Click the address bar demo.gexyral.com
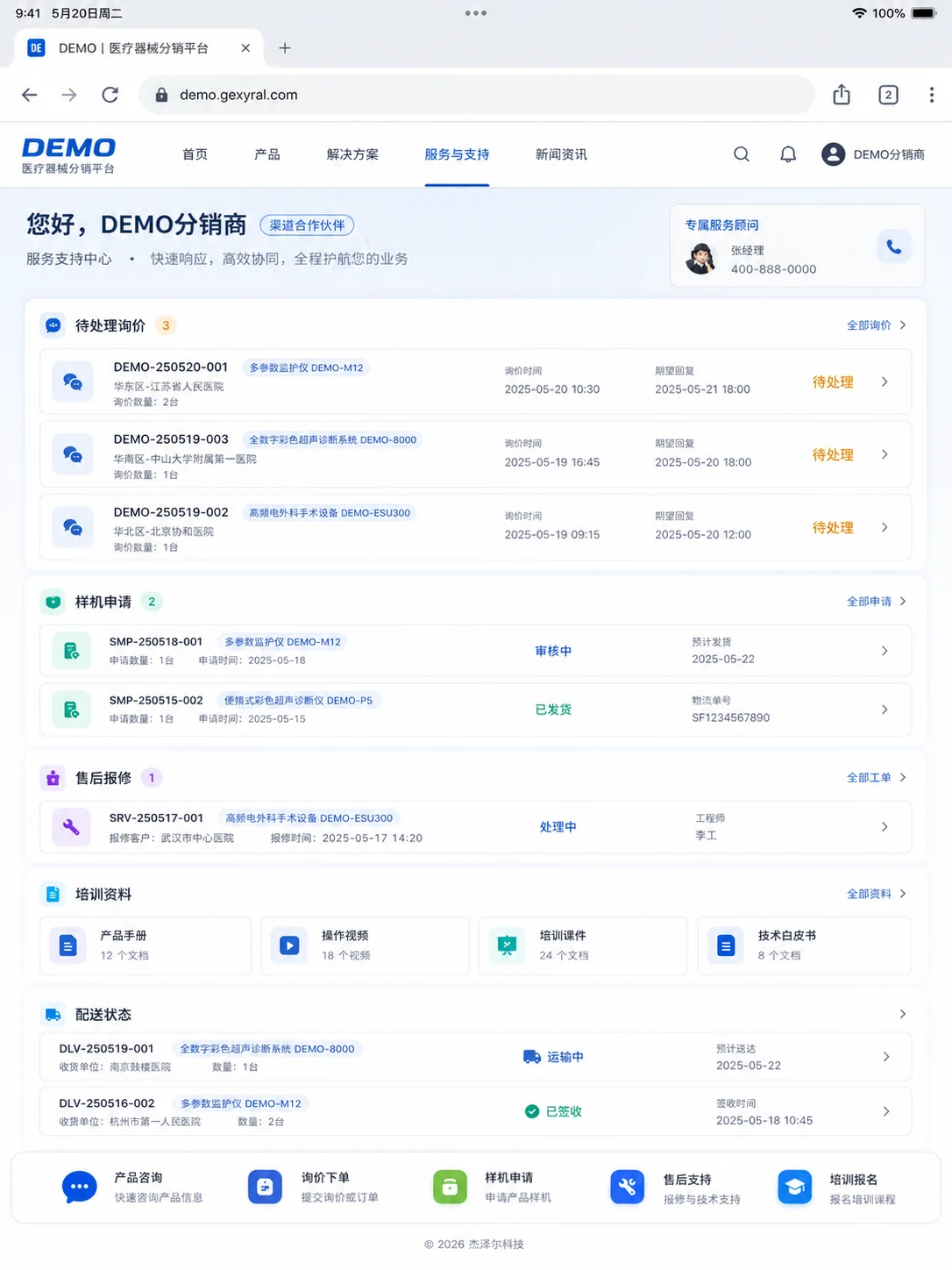 pos(477,95)
